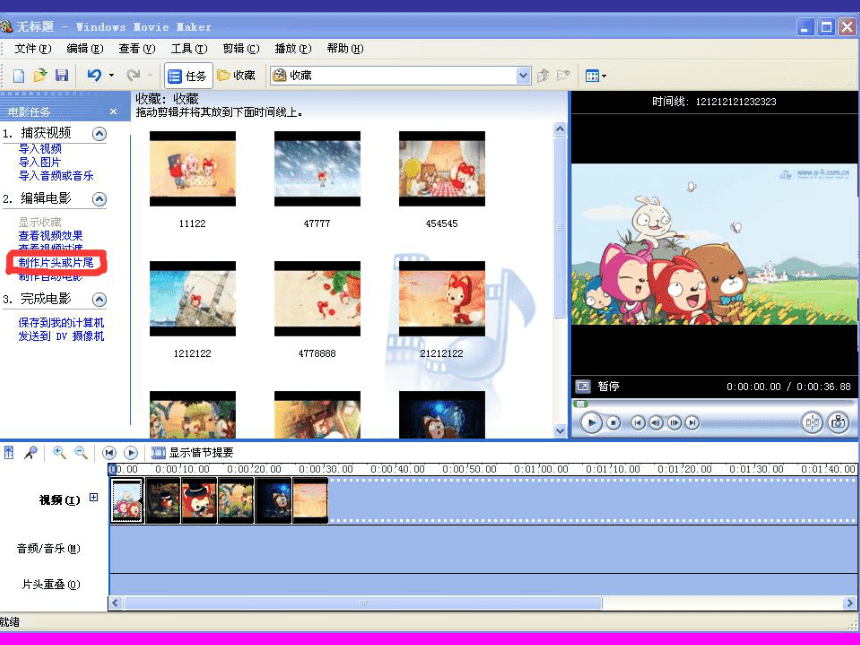Close the 电影任务 pane
The height and width of the screenshot is (645, 860).
pos(113,112)
